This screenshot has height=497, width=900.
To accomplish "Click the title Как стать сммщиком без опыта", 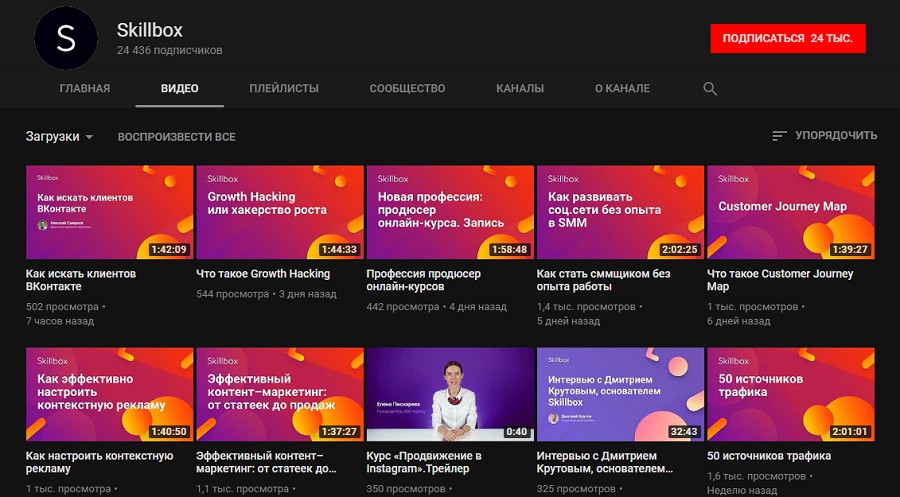I will (603, 280).
